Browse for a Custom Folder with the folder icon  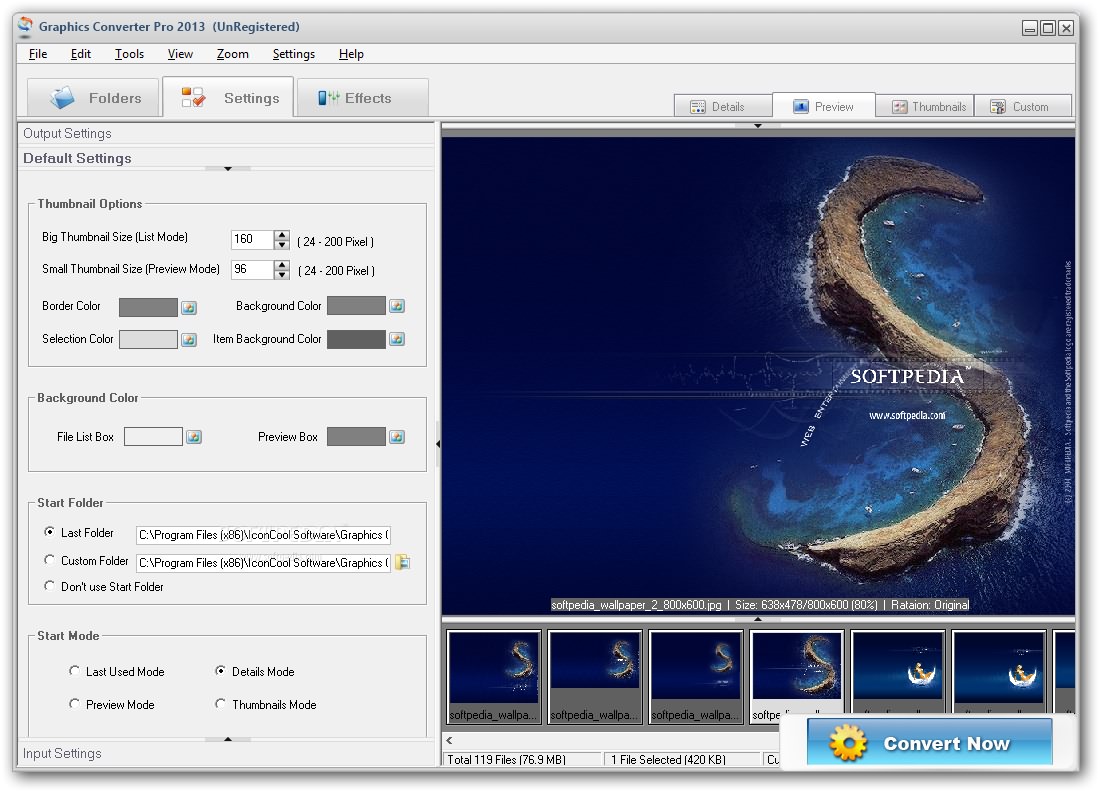click(x=403, y=562)
